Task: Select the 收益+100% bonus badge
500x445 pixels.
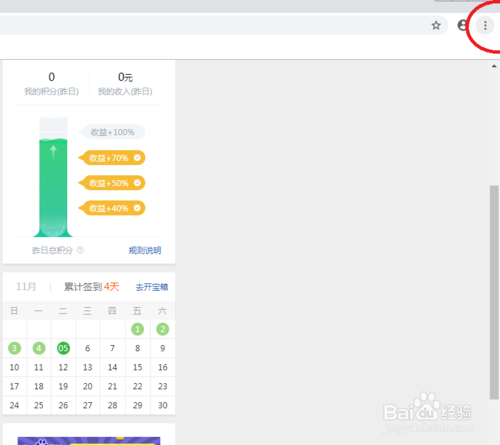Action: 112,132
